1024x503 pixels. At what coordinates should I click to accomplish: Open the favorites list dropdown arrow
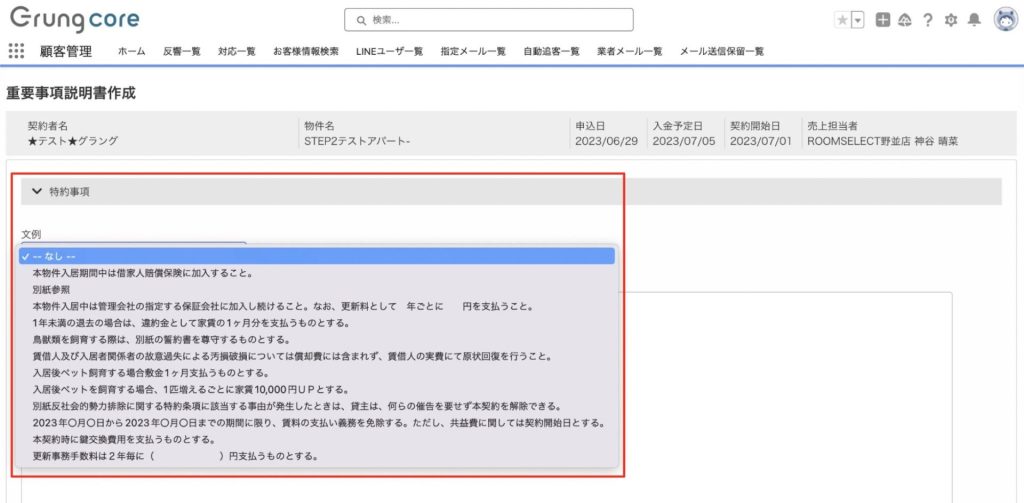point(857,20)
